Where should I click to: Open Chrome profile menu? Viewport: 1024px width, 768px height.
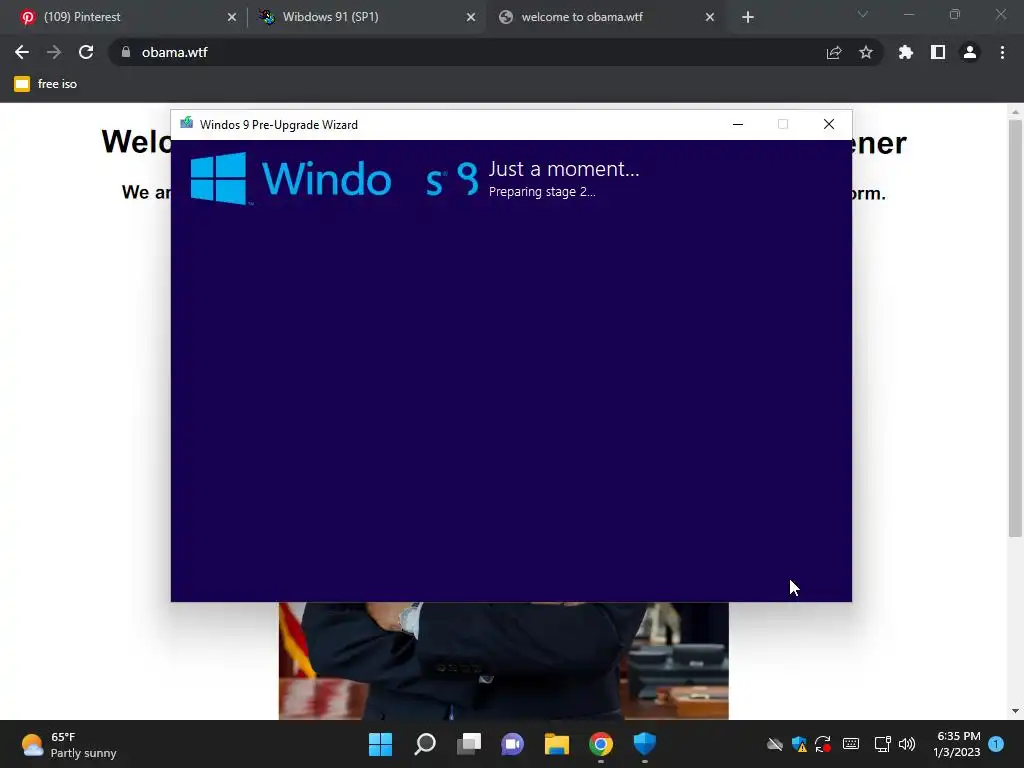970,52
